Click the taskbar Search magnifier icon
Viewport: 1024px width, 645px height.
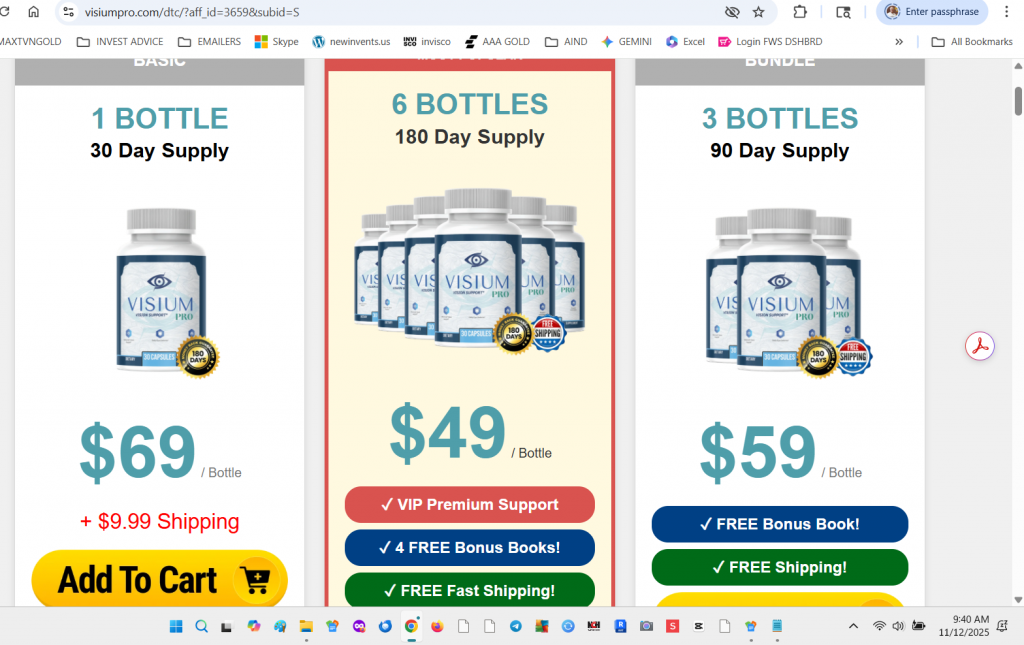click(202, 626)
